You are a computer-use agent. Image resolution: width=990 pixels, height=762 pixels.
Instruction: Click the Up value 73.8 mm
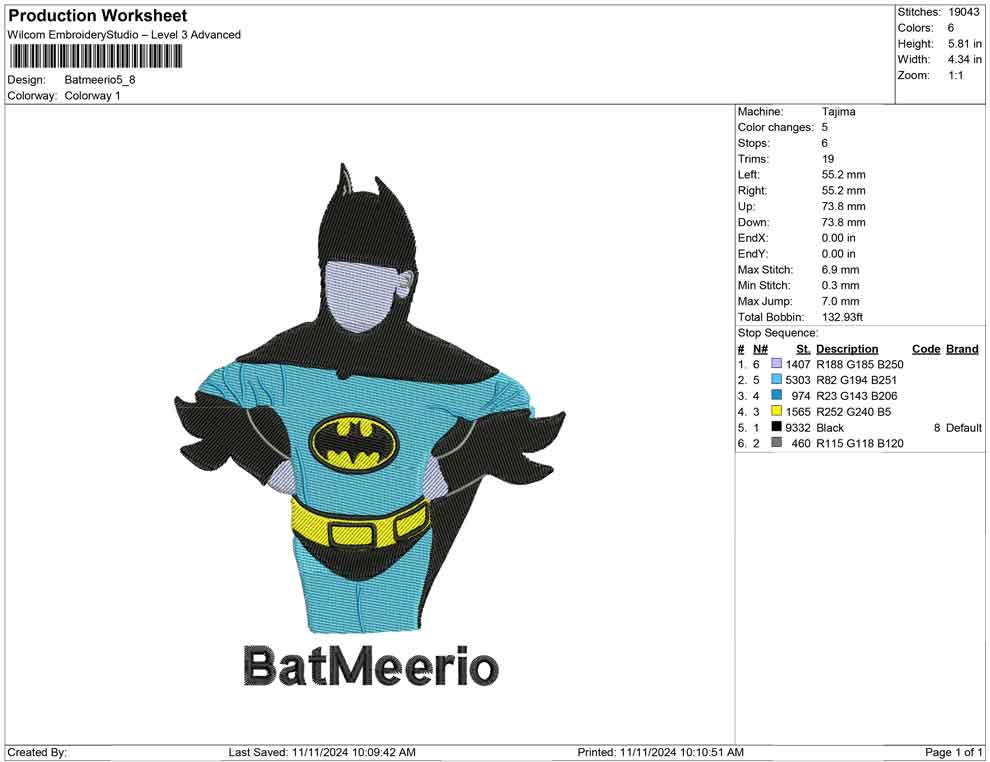pyautogui.click(x=844, y=206)
